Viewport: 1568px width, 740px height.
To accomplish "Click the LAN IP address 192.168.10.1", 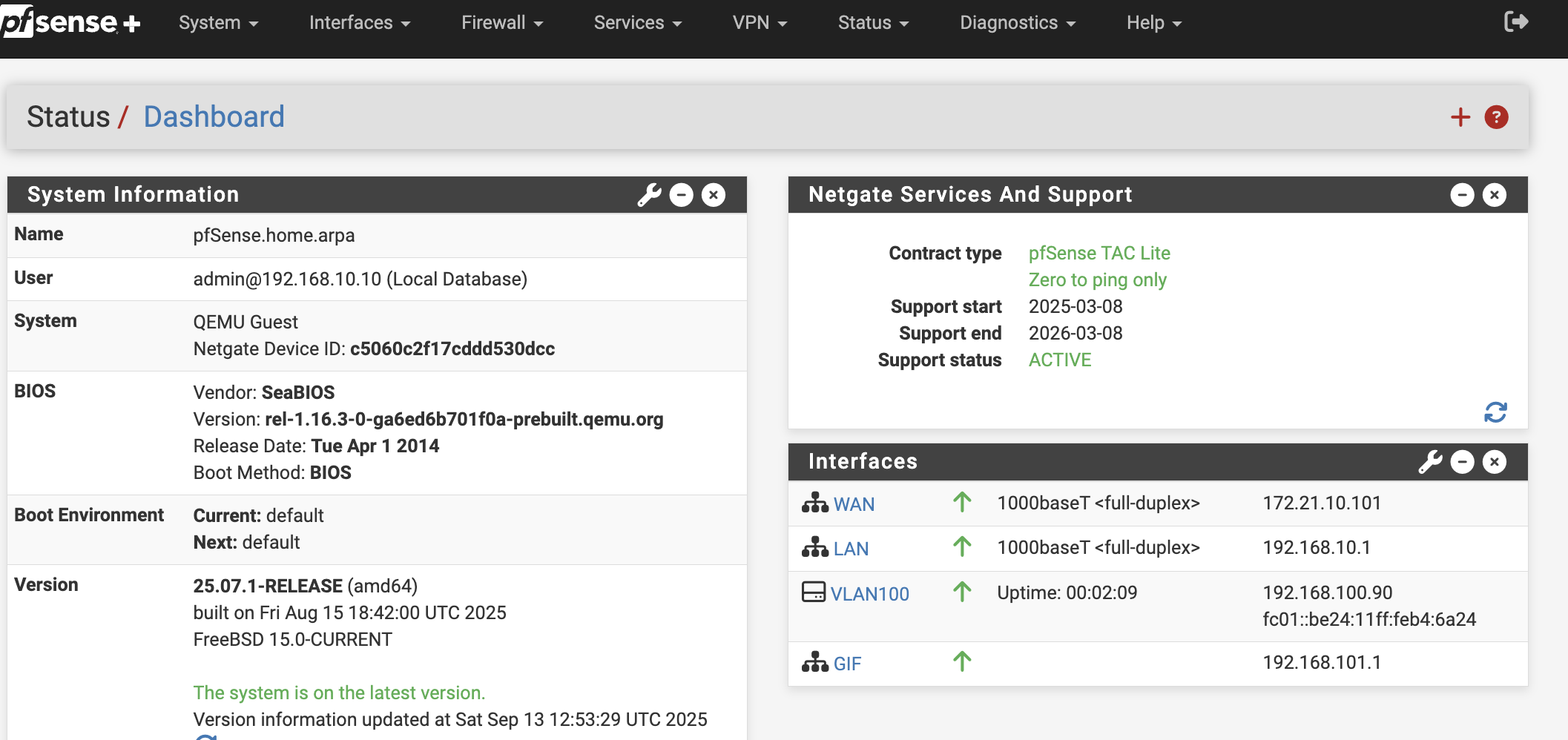I will click(x=1317, y=548).
